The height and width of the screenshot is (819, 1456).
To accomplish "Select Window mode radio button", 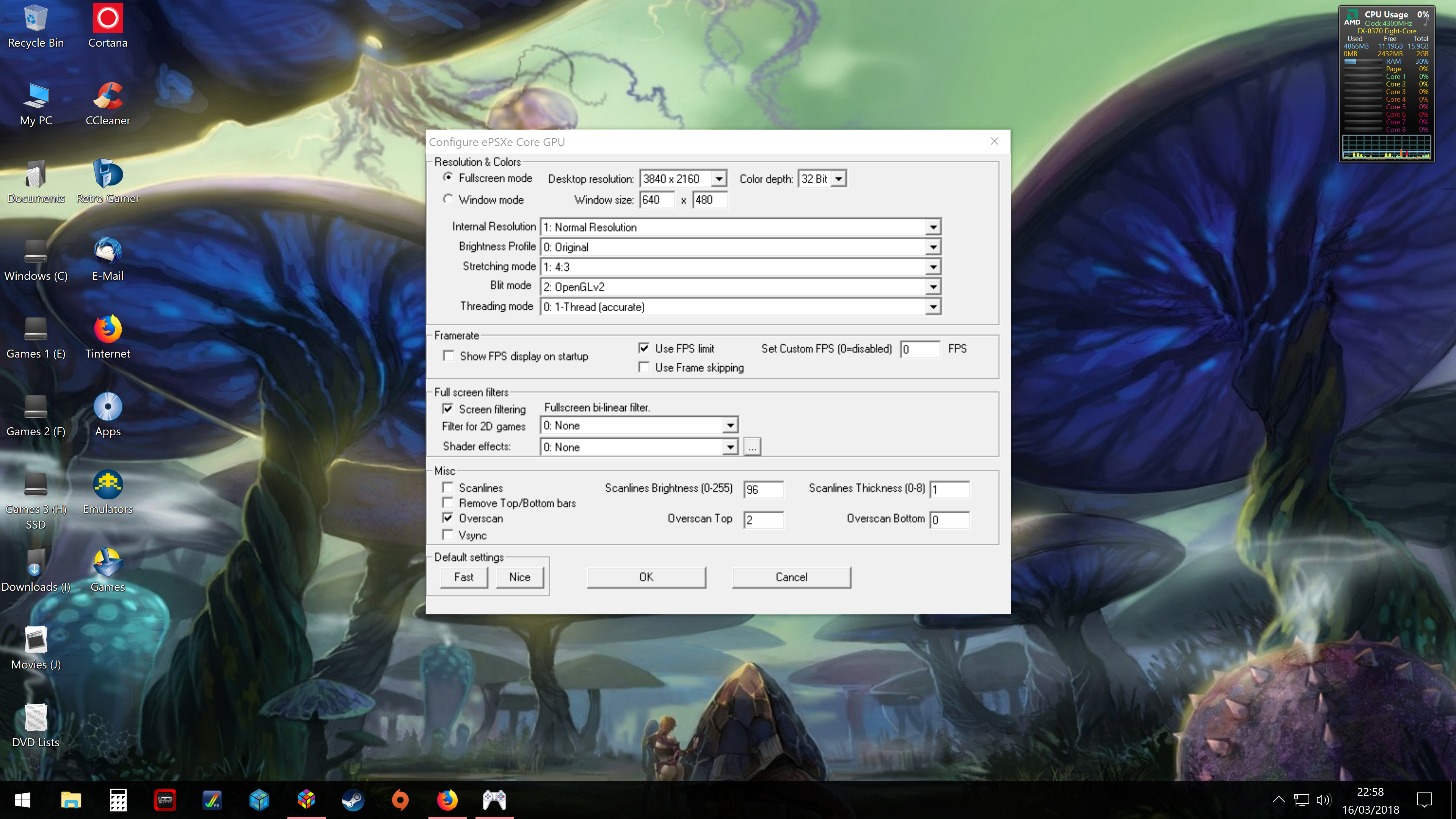I will point(448,199).
